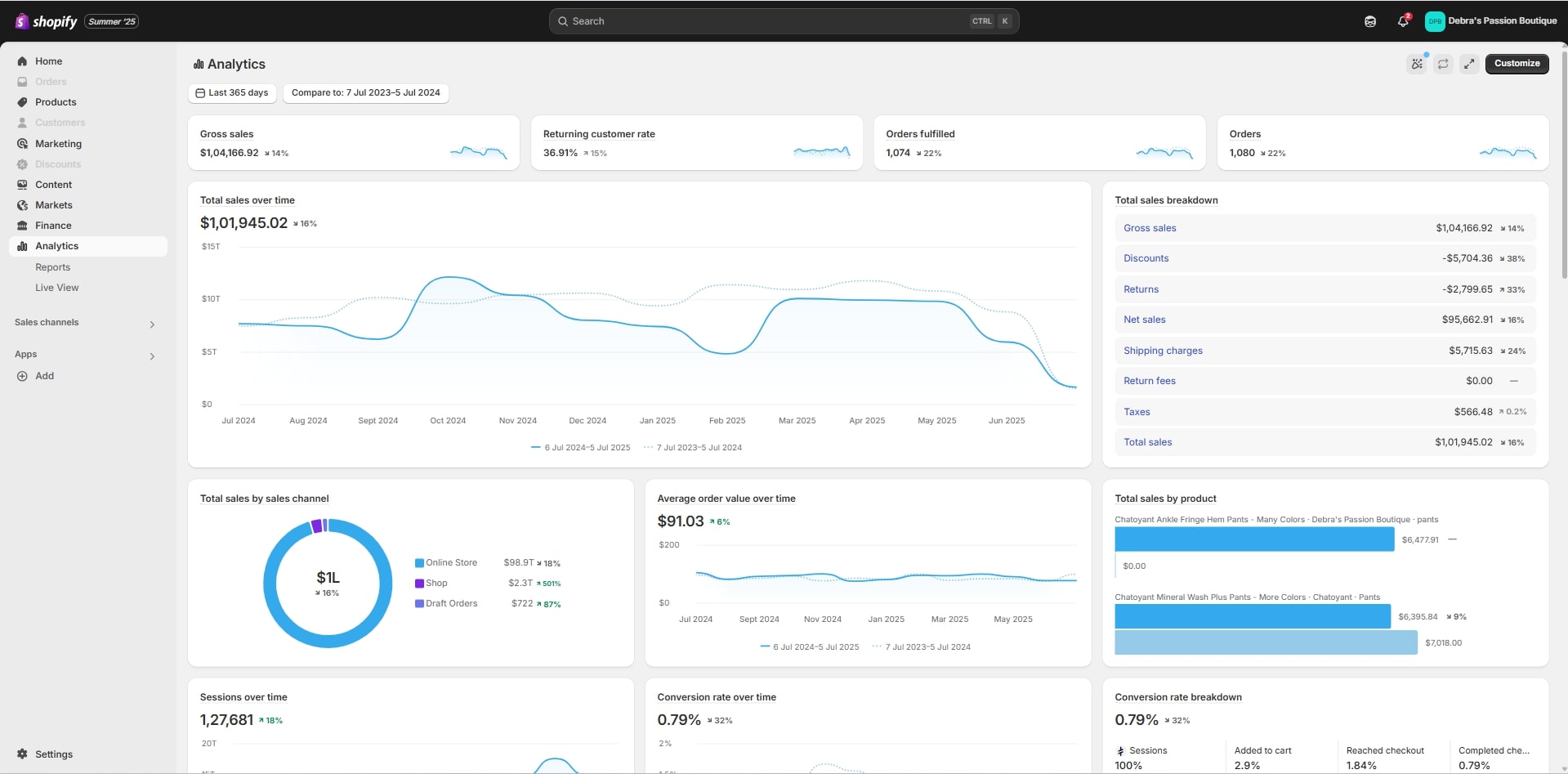The height and width of the screenshot is (774, 1568).
Task: Click Discounts in sales breakdown
Action: coord(1146,258)
